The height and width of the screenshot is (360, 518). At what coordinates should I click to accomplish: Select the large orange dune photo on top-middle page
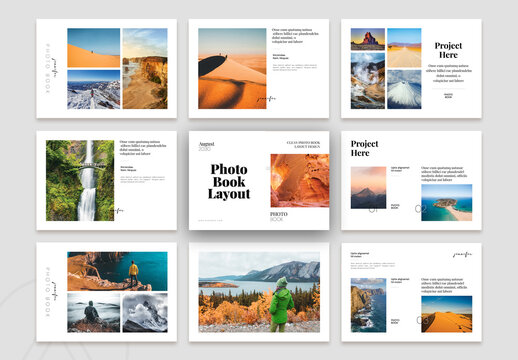[232, 68]
